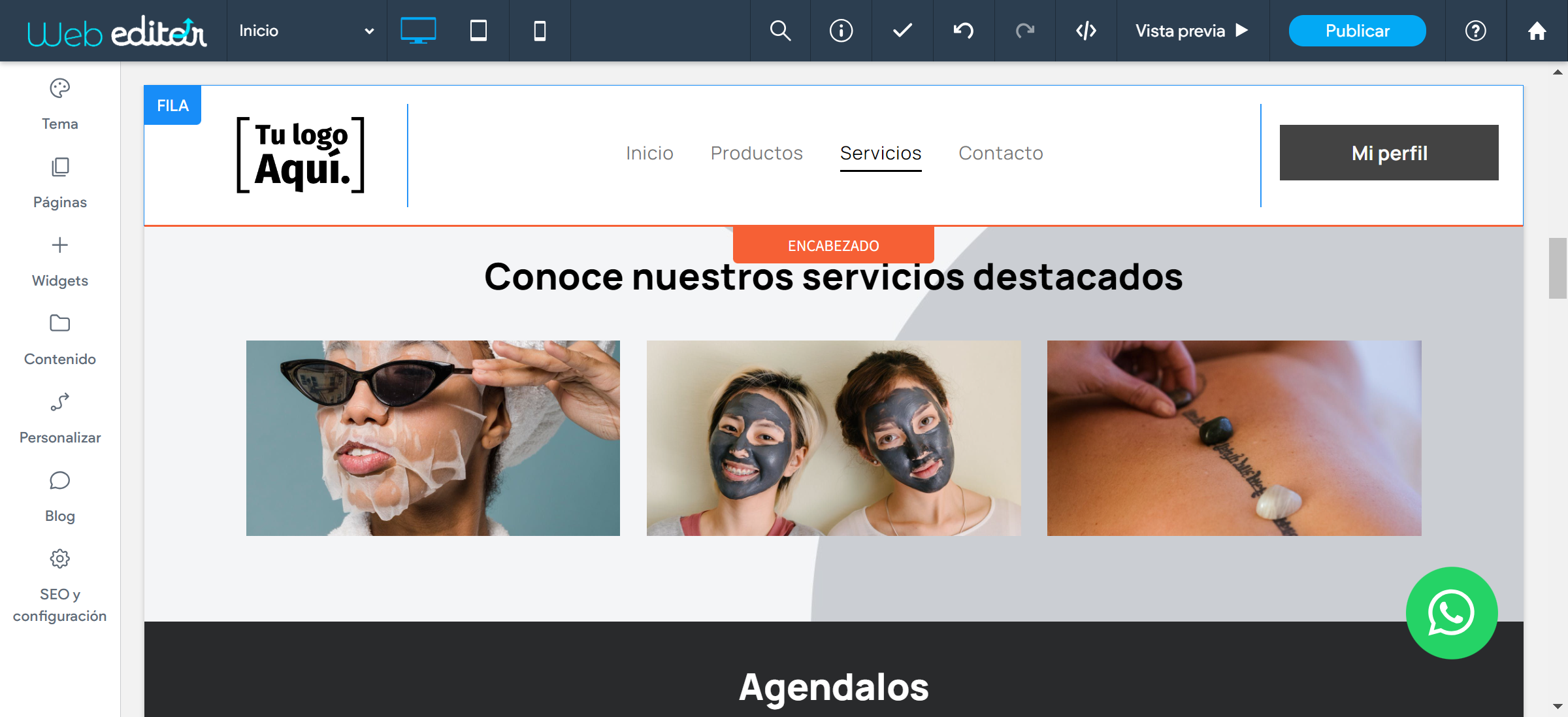Screen dimensions: 1568x717
Task: Open the Personalizar panel
Action: coord(59,418)
